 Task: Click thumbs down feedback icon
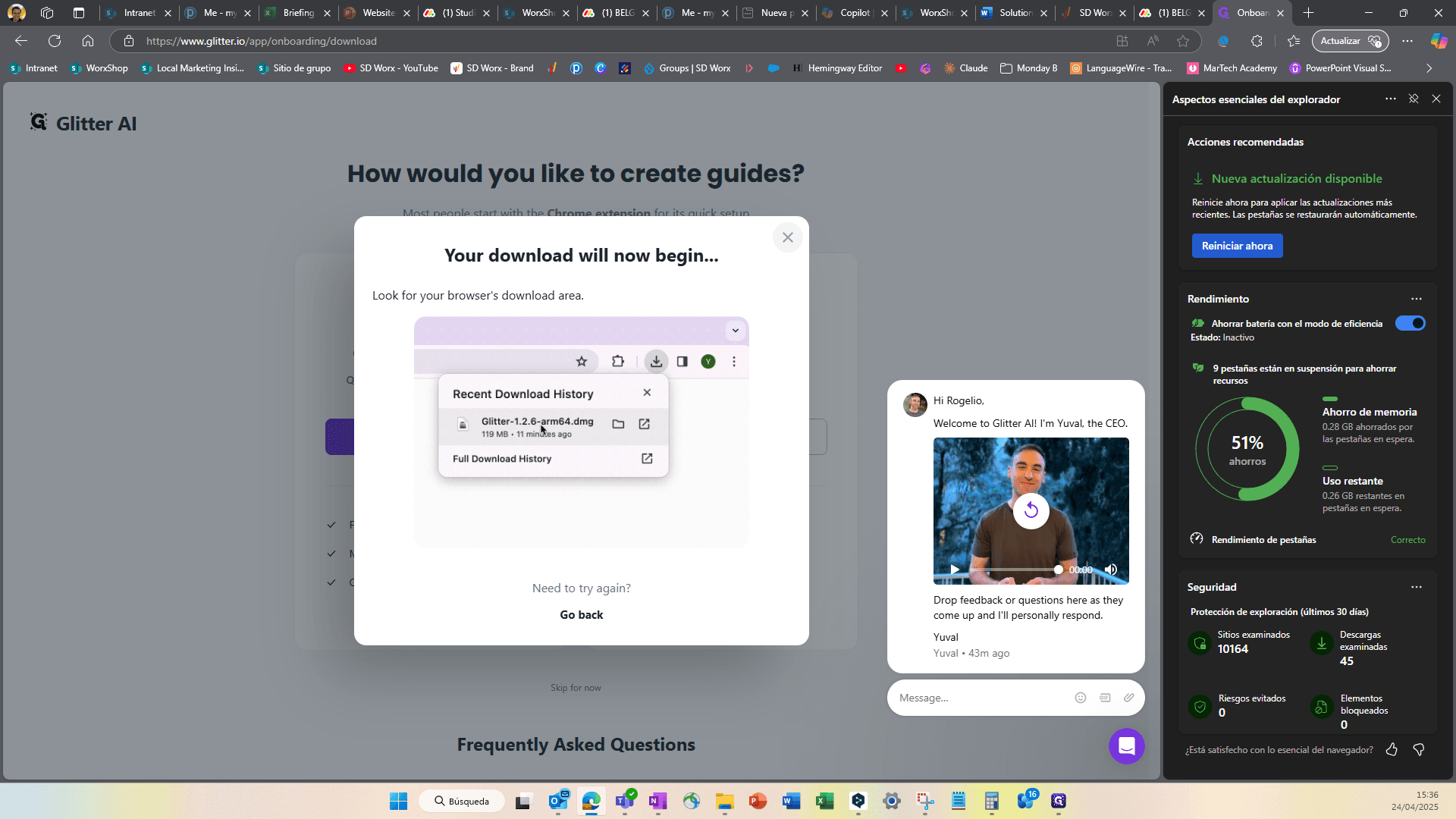tap(1419, 749)
